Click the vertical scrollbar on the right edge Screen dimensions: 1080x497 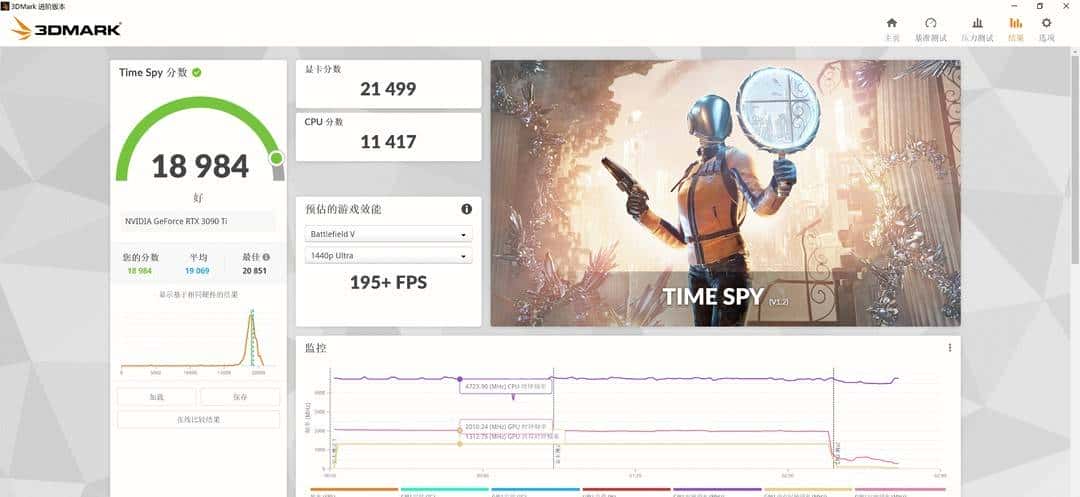click(x=1075, y=158)
